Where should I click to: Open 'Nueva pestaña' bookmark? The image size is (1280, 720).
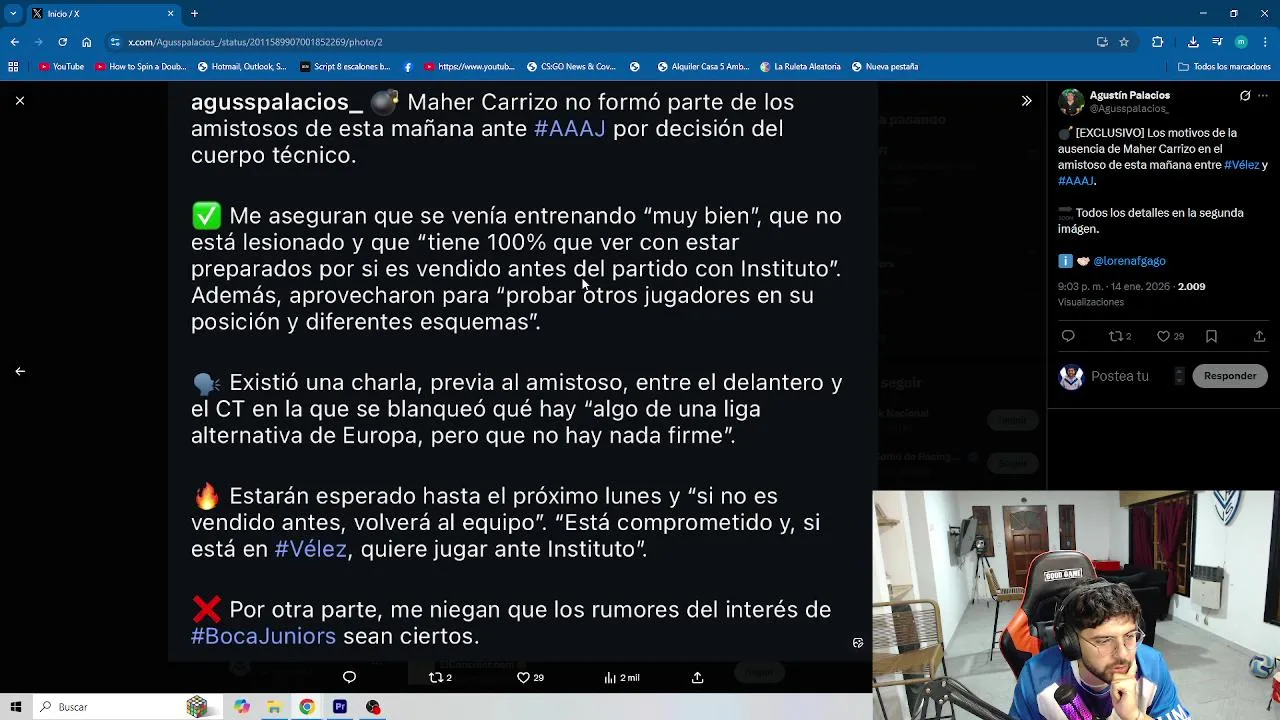tap(885, 67)
